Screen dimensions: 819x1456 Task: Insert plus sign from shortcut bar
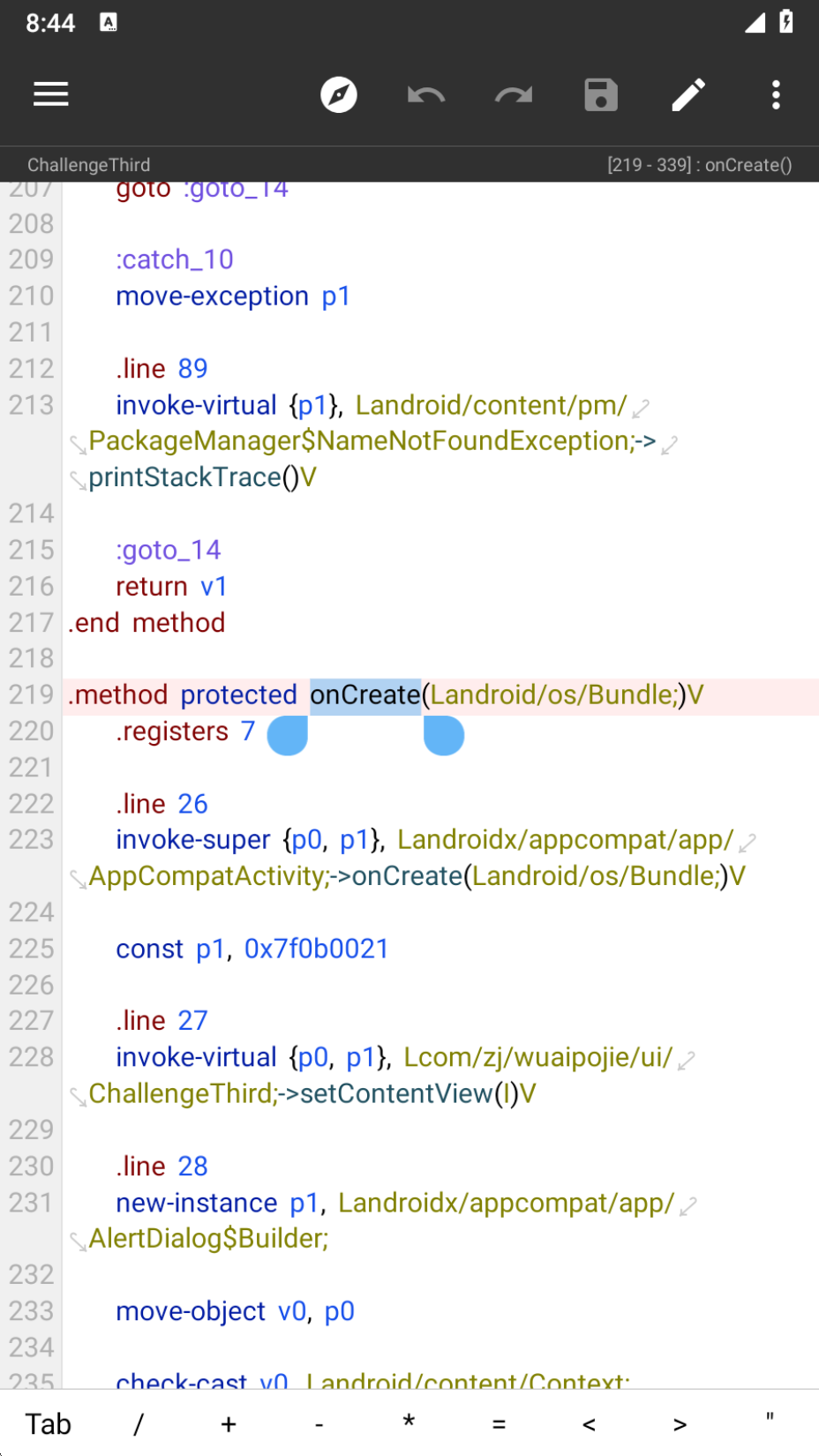(229, 1423)
